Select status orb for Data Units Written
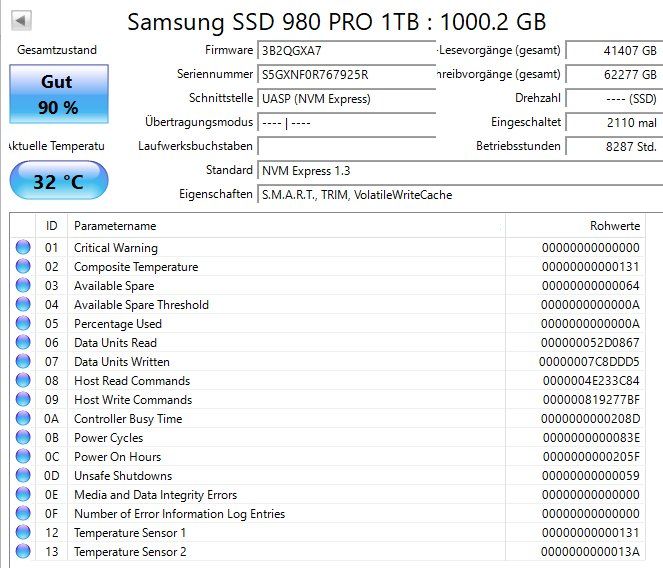Image resolution: width=663 pixels, height=568 pixels. pyautogui.click(x=23, y=361)
